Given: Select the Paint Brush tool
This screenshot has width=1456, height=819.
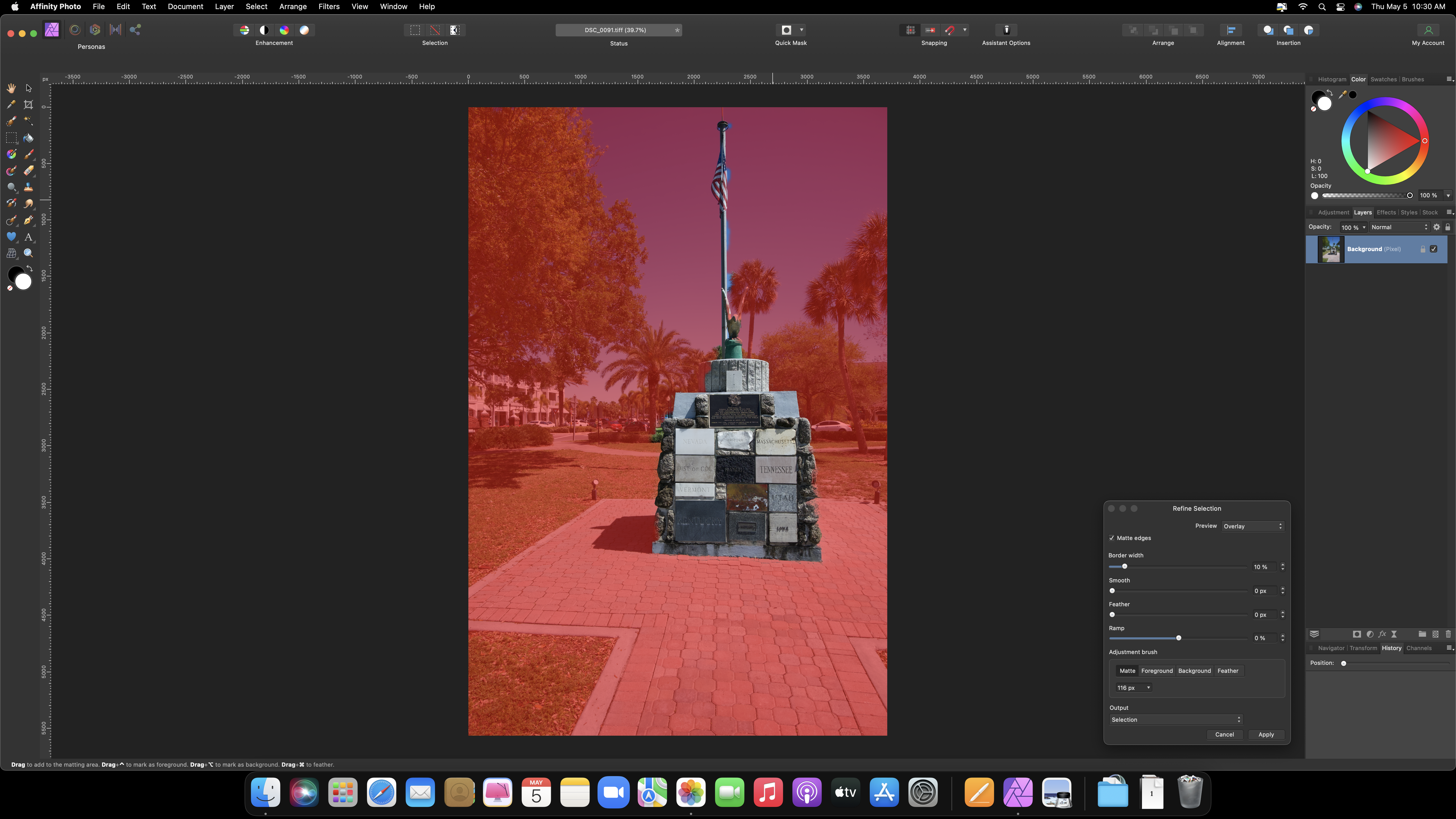Looking at the screenshot, I should pos(28,154).
